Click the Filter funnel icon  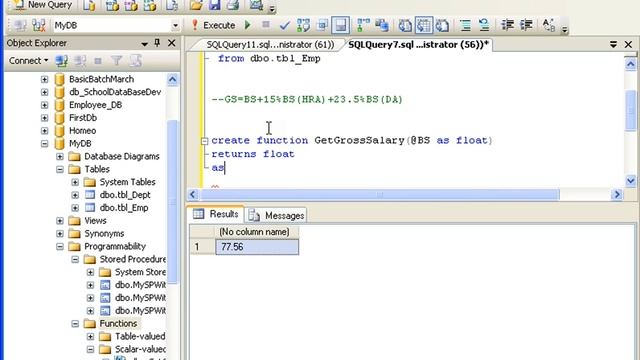click(117, 61)
